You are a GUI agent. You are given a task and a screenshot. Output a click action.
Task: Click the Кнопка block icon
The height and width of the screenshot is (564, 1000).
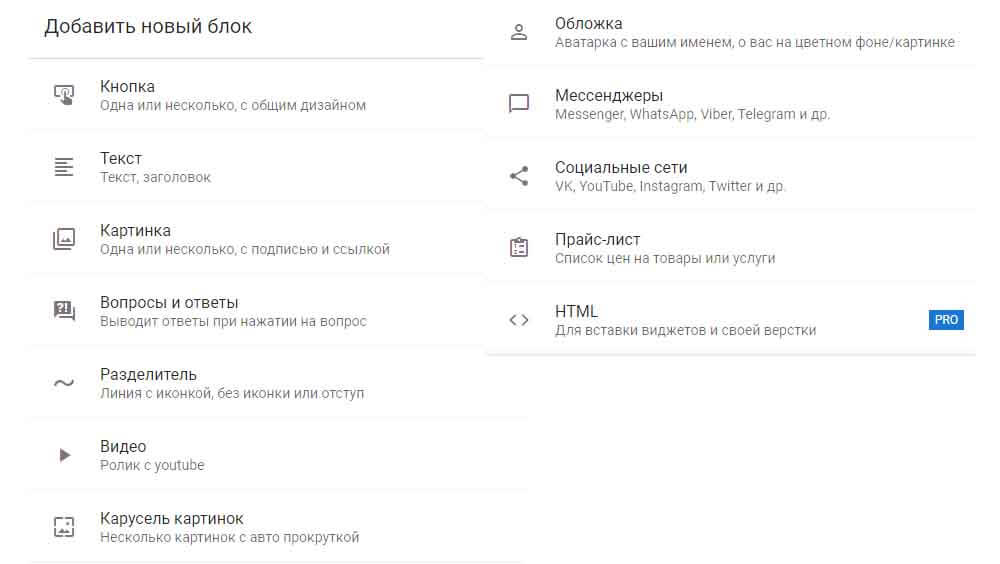pos(64,95)
